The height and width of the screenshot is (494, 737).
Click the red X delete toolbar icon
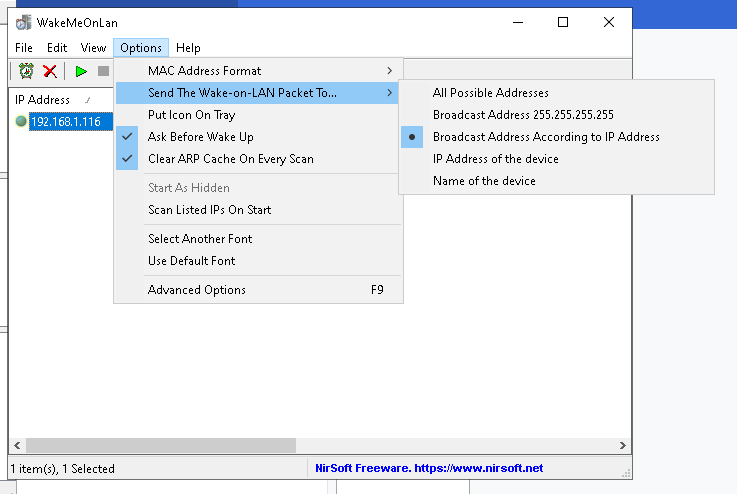[x=49, y=71]
